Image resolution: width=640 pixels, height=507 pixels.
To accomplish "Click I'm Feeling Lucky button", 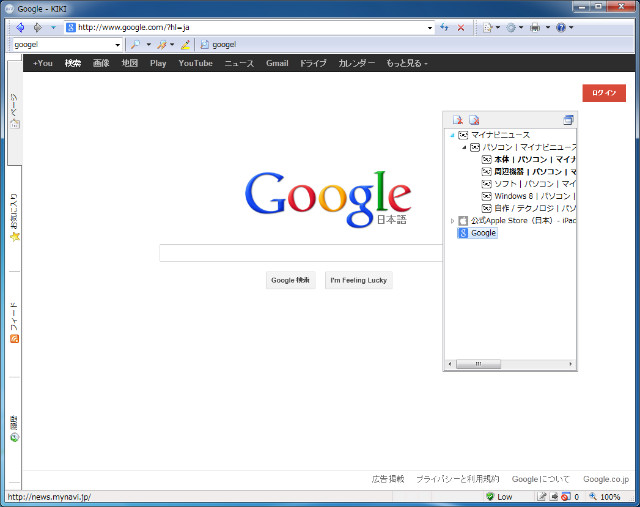I will click(x=359, y=280).
